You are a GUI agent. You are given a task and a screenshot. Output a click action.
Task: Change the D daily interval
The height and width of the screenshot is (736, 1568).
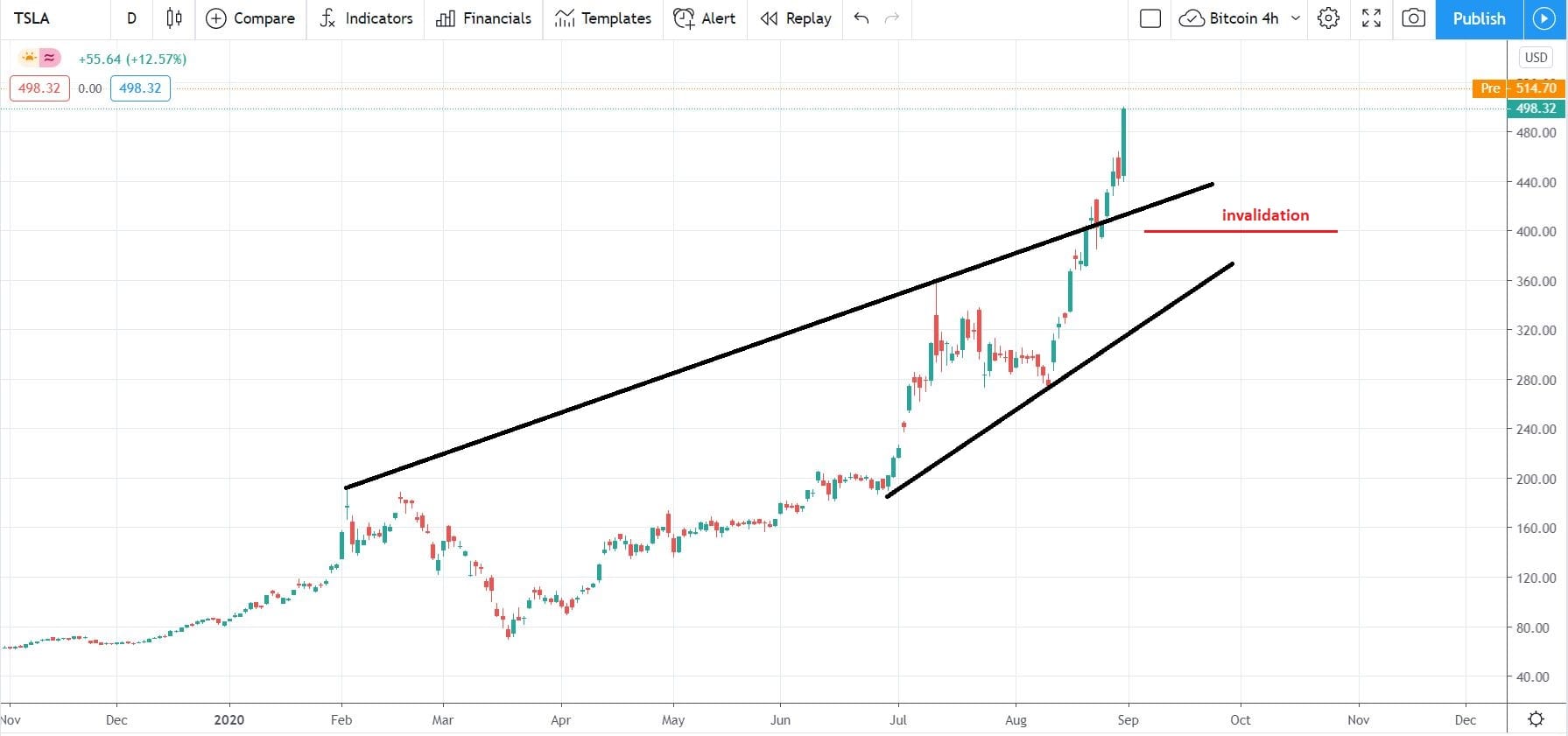click(x=131, y=18)
